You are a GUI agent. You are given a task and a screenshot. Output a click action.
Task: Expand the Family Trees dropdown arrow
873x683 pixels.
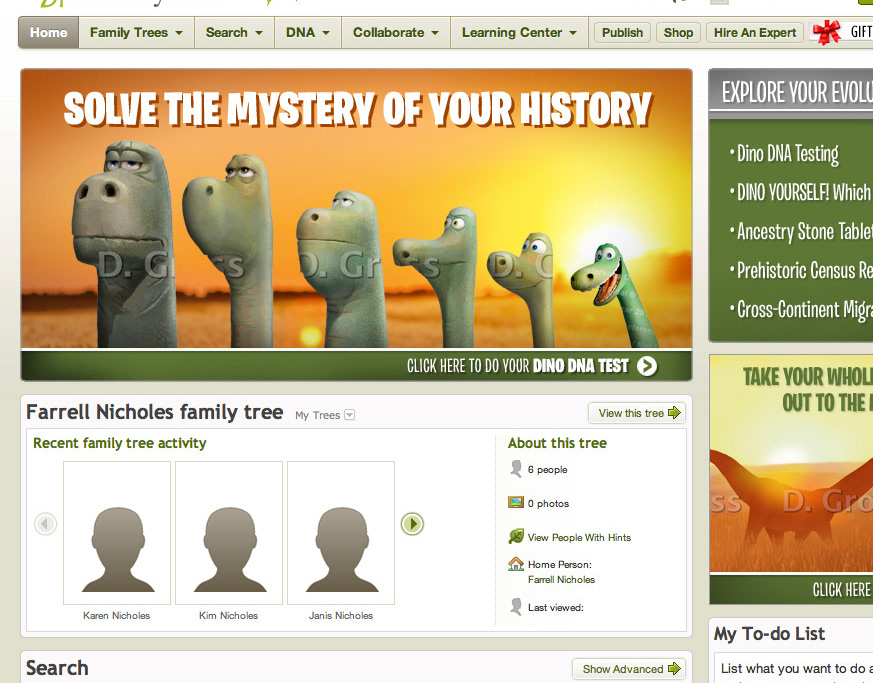click(179, 33)
